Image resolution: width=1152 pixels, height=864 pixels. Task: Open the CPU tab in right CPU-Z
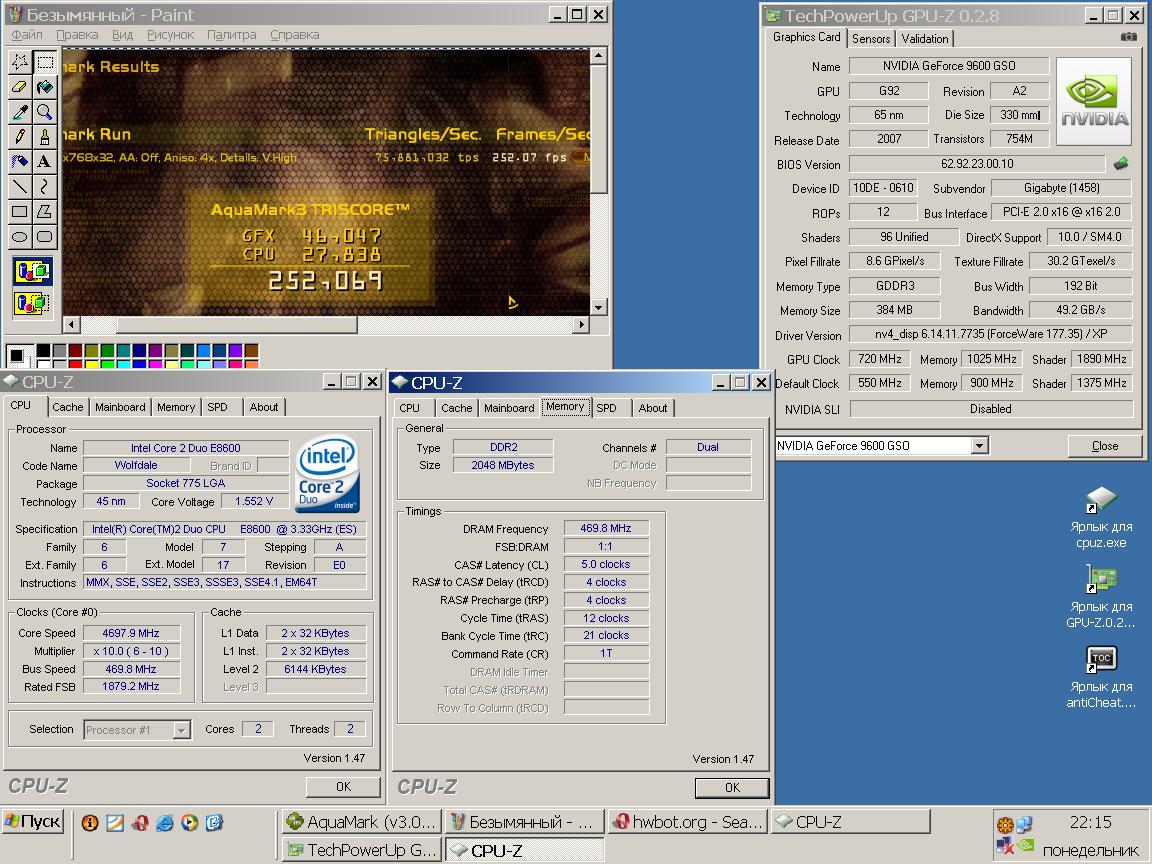click(409, 408)
